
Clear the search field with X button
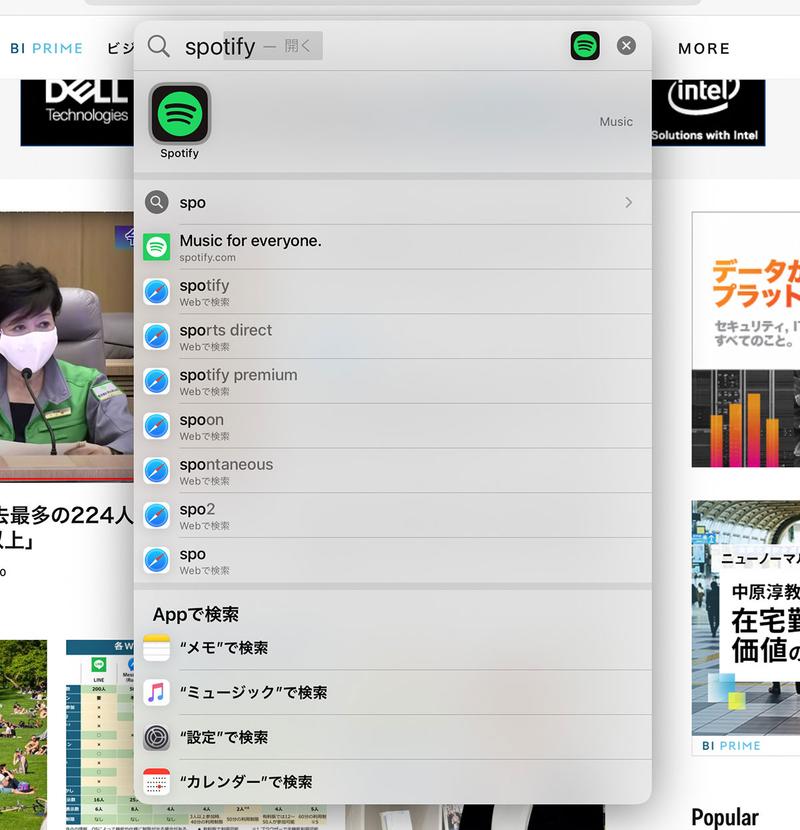click(626, 46)
